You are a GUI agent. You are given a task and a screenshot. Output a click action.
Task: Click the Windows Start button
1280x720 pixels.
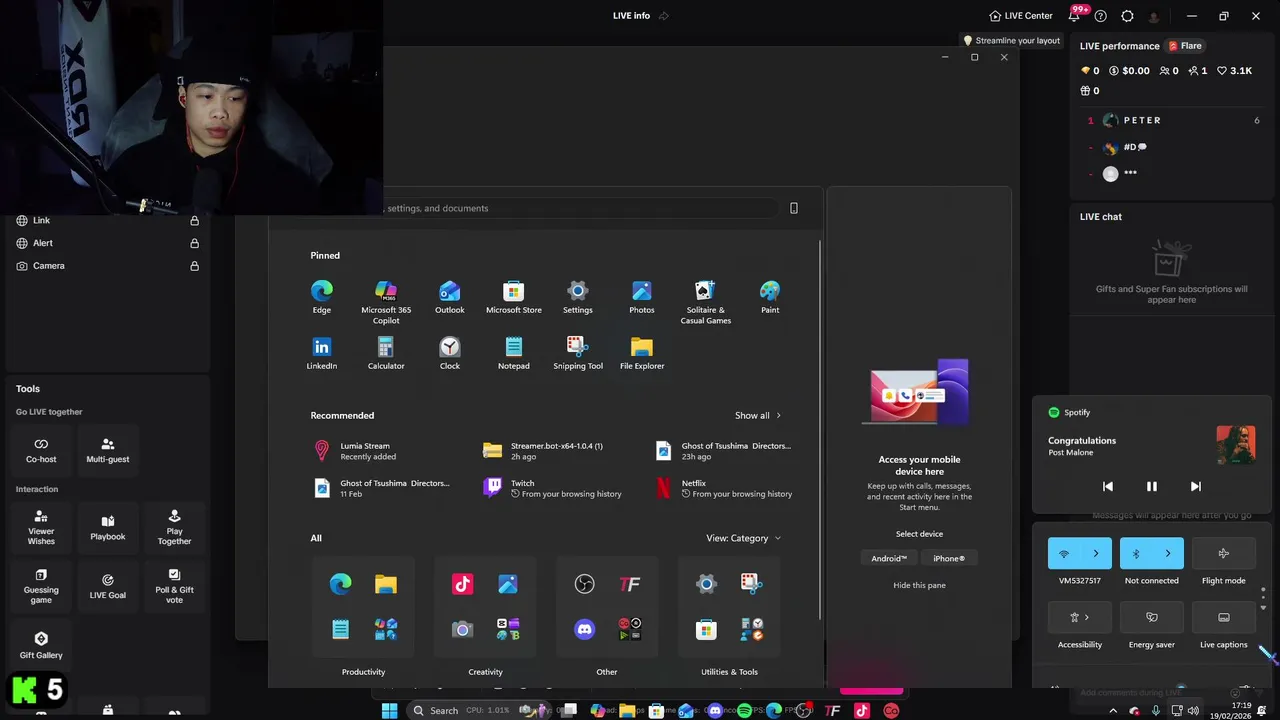[389, 711]
